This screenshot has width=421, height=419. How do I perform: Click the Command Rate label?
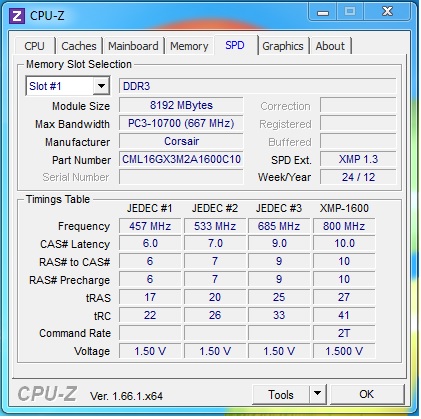[x=75, y=333]
